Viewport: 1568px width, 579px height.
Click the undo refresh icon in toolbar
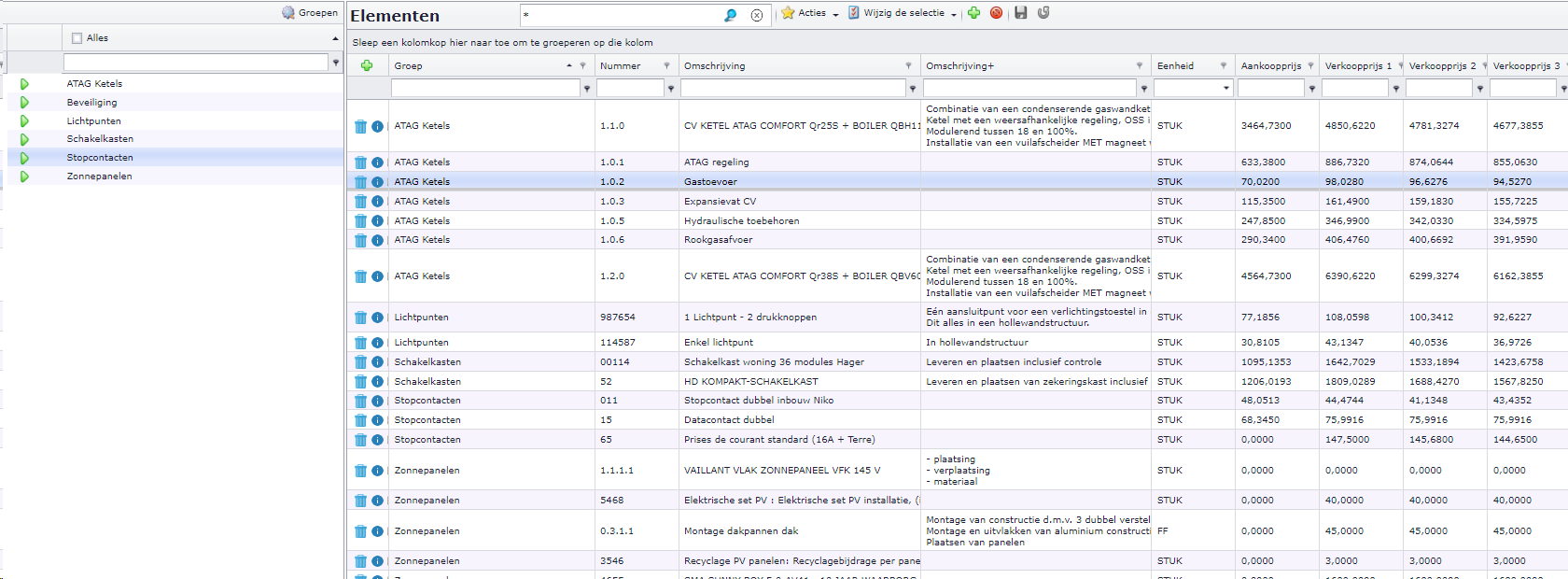1043,13
